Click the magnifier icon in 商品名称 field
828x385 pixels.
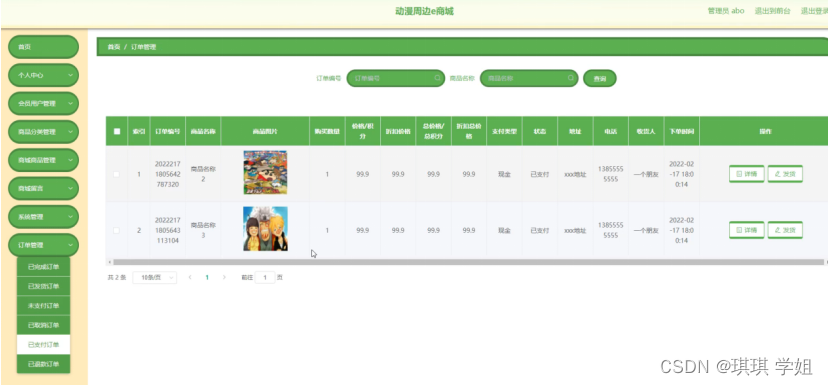pos(571,78)
